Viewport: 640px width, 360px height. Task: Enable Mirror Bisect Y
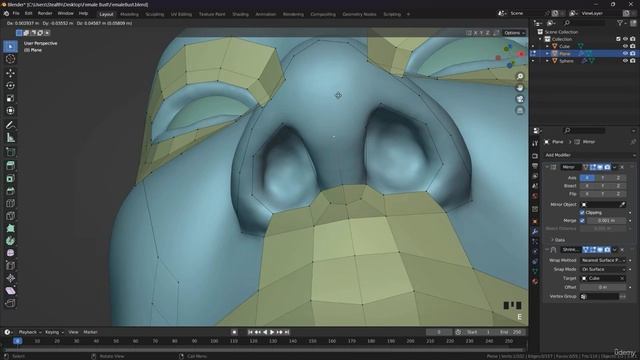(x=602, y=186)
